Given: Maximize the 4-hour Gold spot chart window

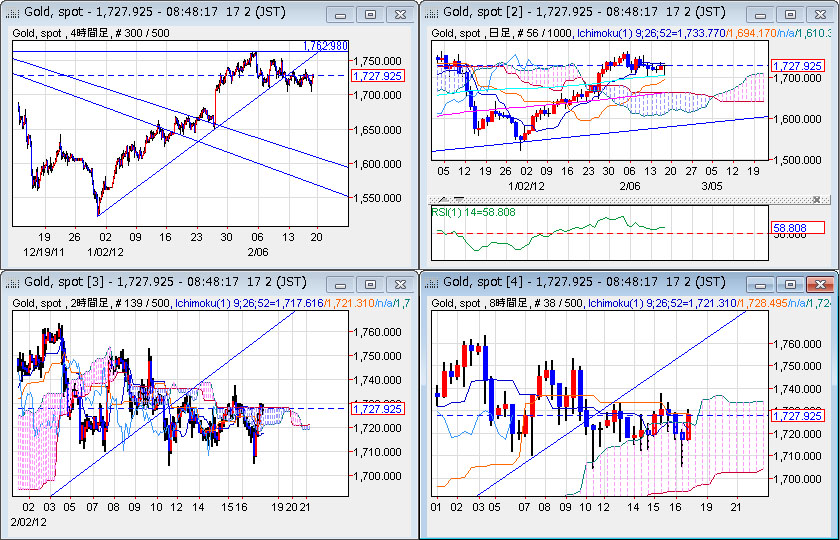Looking at the screenshot, I should pos(370,14).
